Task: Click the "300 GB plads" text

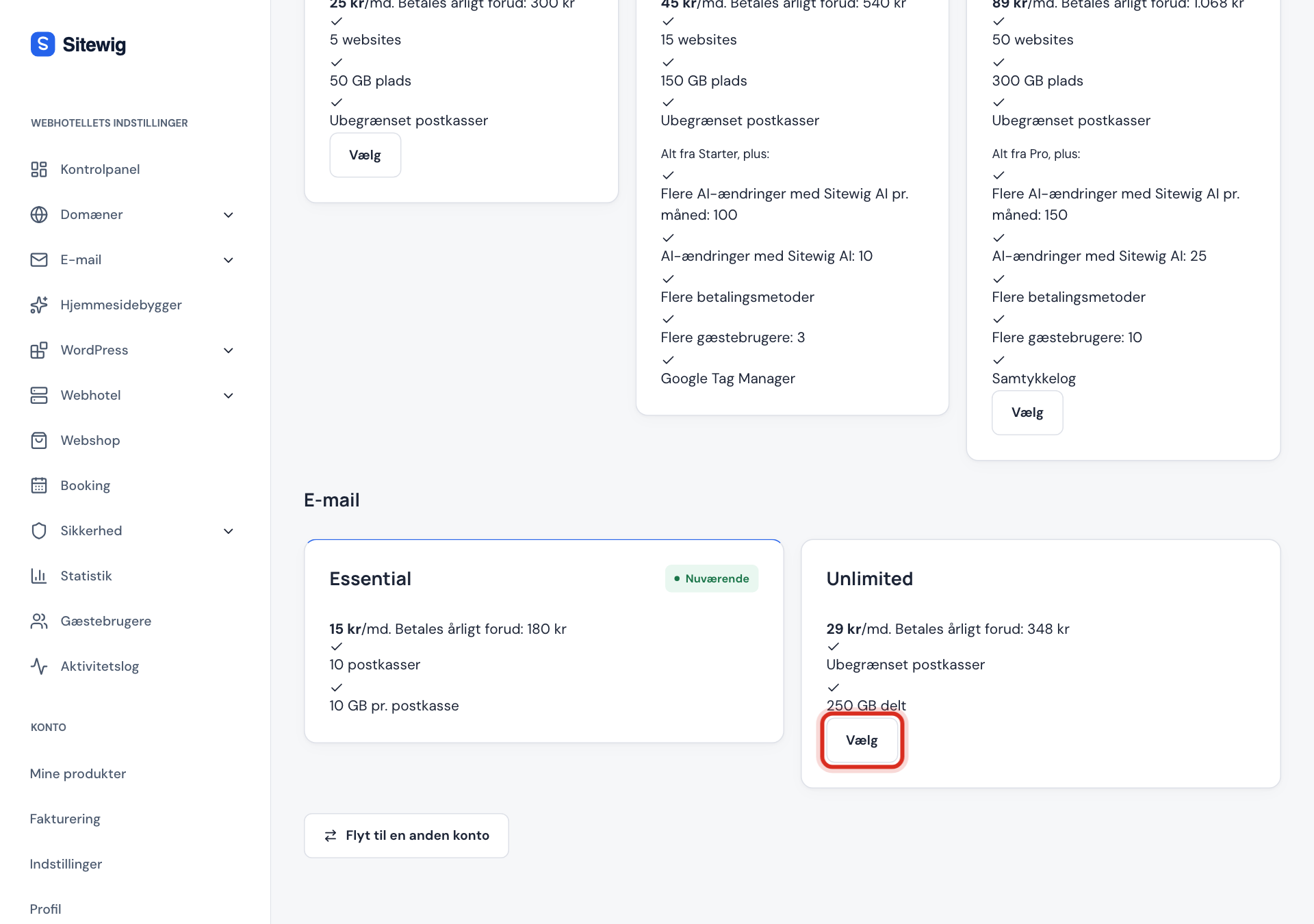Action: coord(1038,81)
